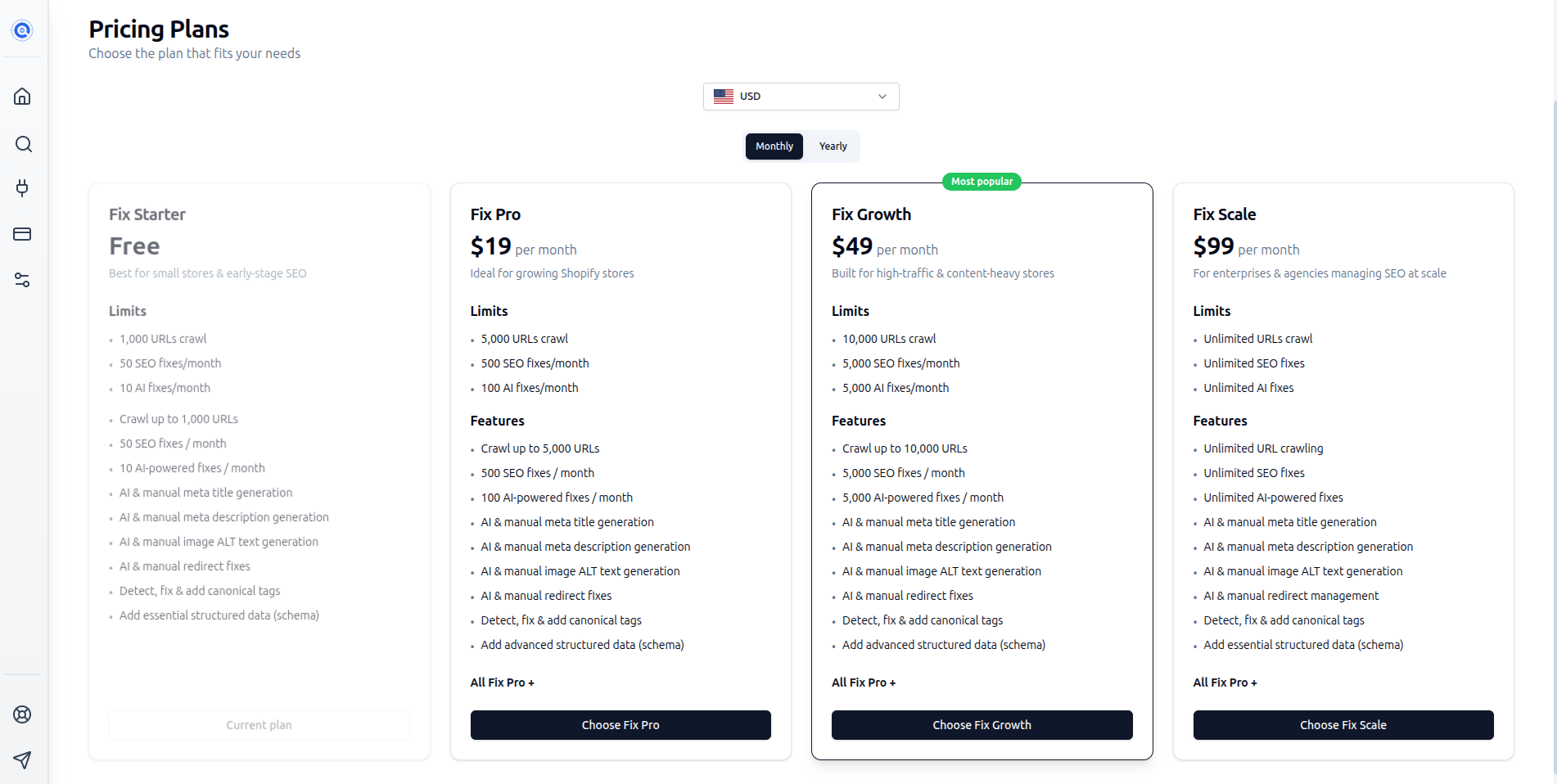The height and width of the screenshot is (784, 1557).
Task: Click the grayed Current plan button
Action: pyautogui.click(x=259, y=724)
